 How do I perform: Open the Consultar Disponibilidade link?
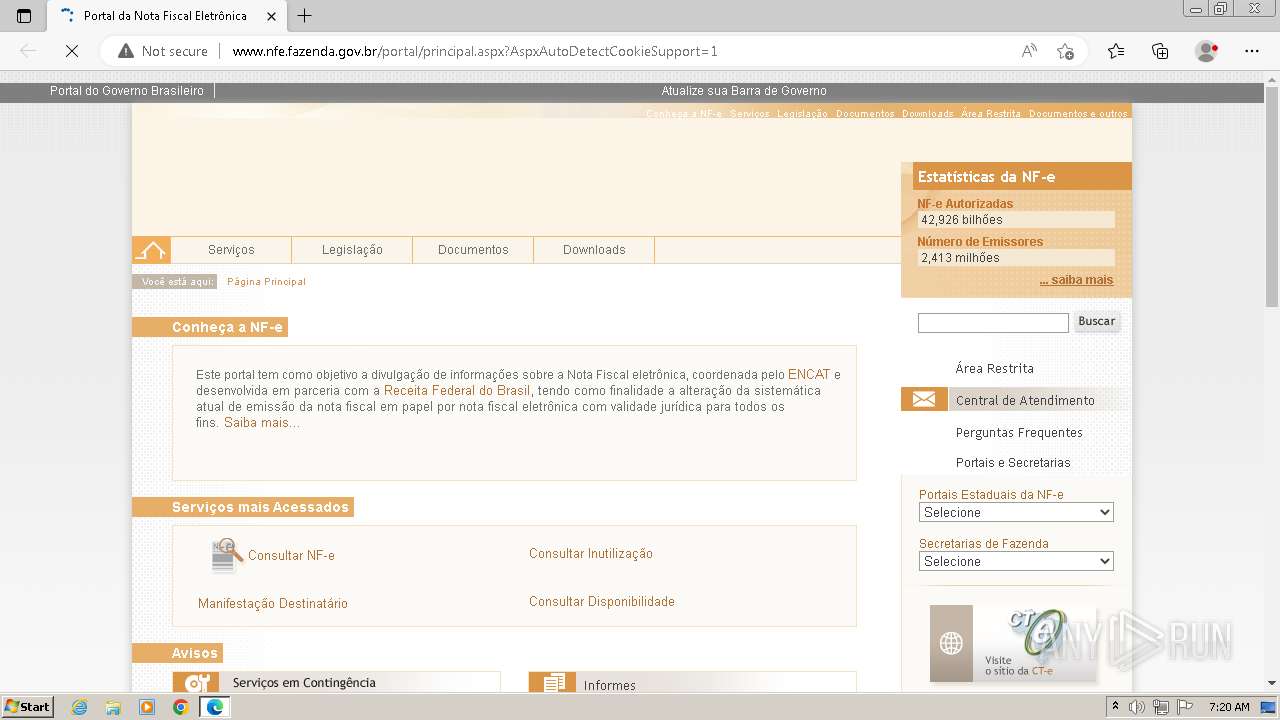point(602,601)
